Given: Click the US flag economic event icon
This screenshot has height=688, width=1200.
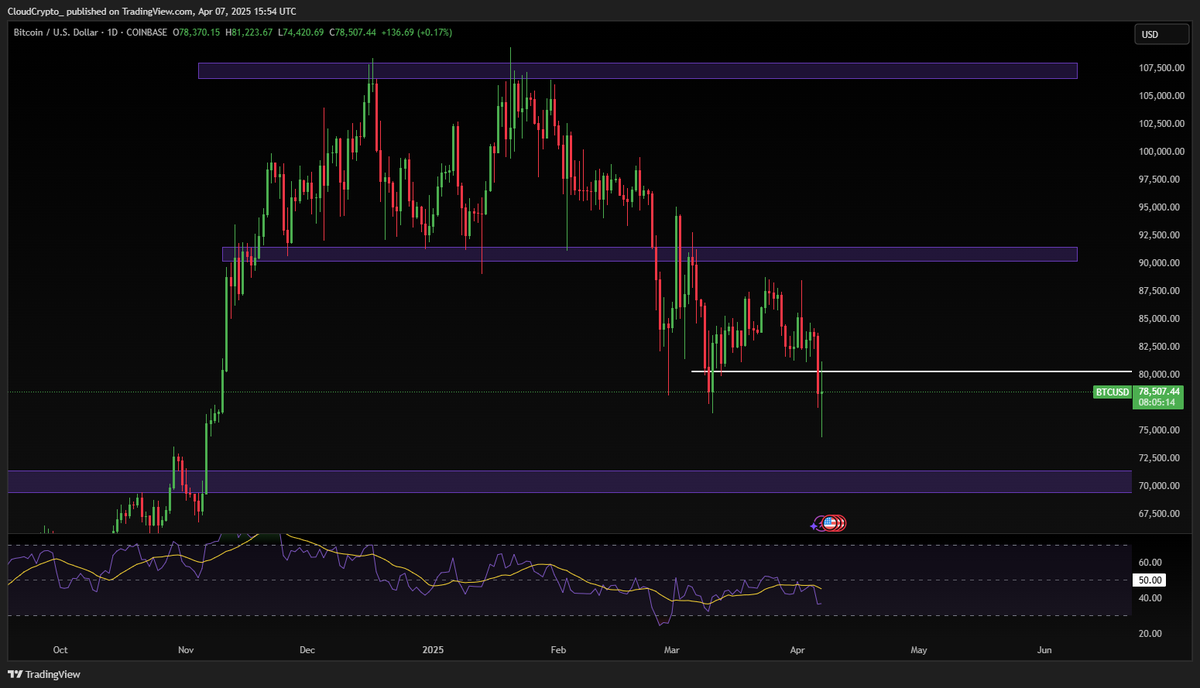Looking at the screenshot, I should pos(828,522).
